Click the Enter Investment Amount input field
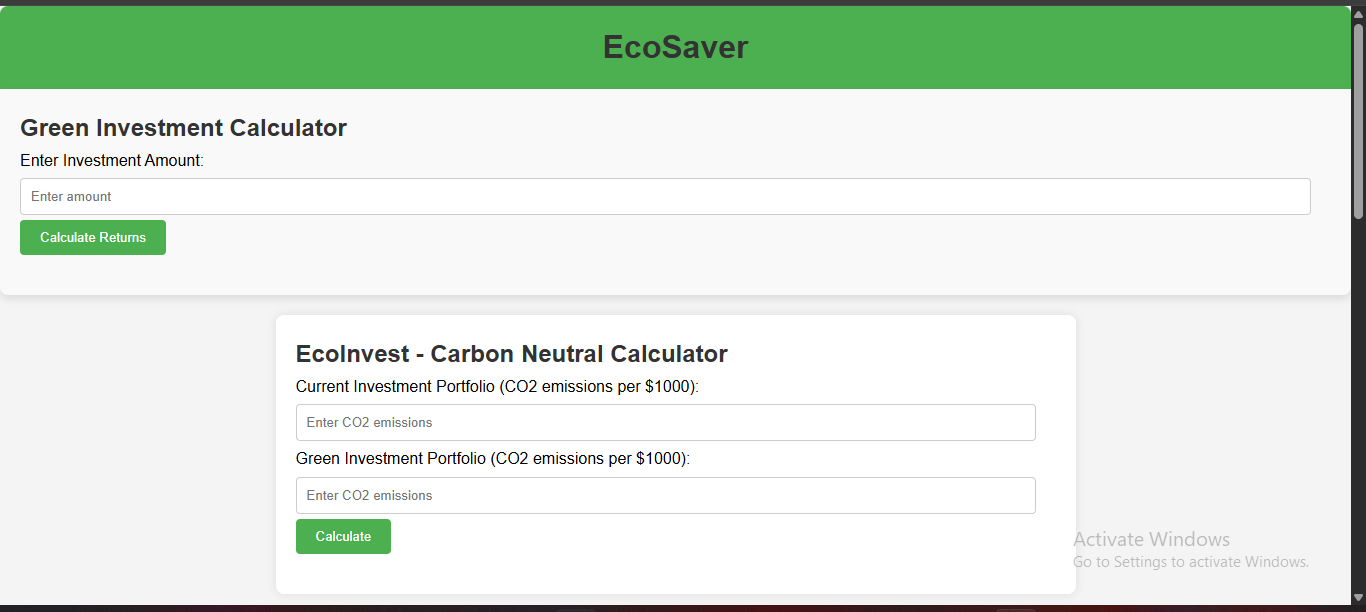 point(665,196)
